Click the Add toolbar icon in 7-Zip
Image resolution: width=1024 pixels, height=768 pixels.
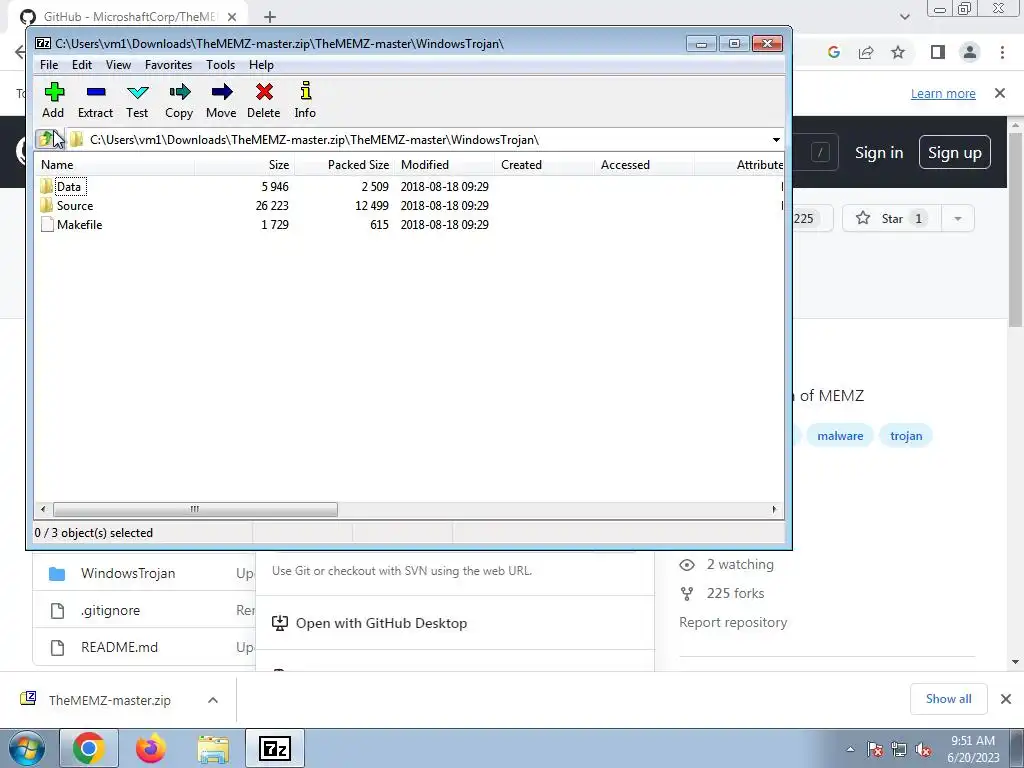(x=54, y=92)
